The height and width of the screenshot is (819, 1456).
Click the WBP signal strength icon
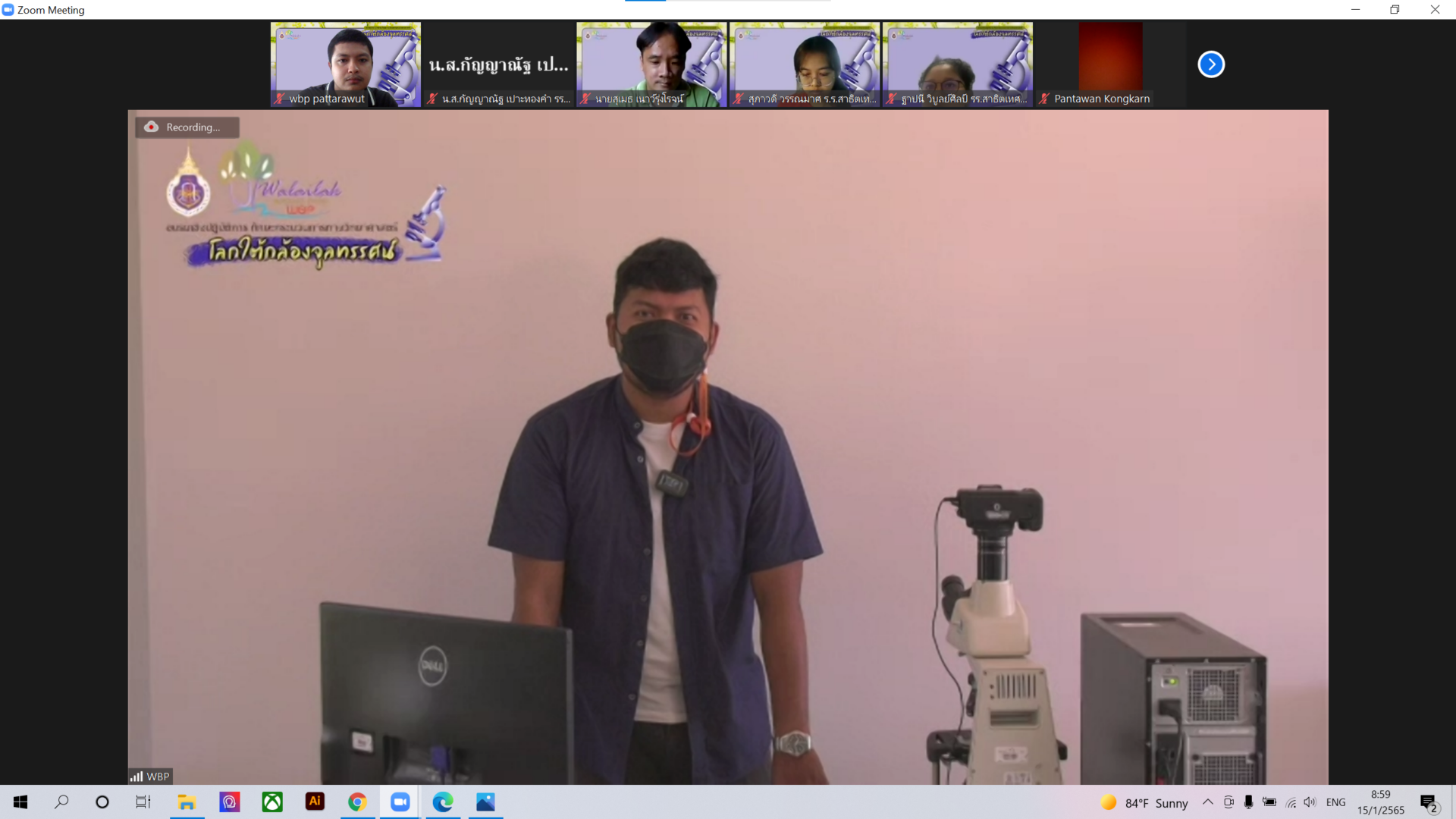136,777
